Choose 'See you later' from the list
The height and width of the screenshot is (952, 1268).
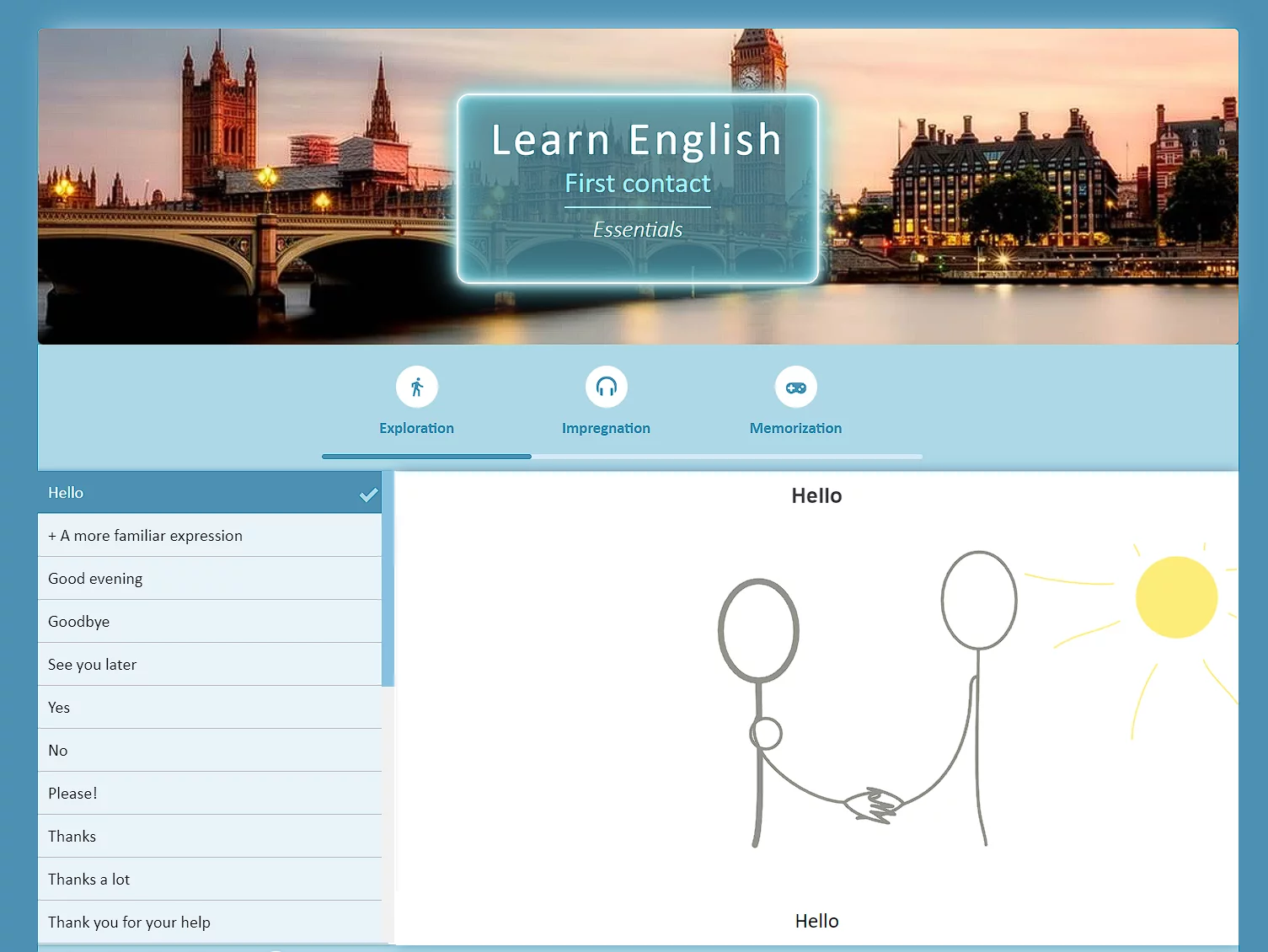pos(92,665)
